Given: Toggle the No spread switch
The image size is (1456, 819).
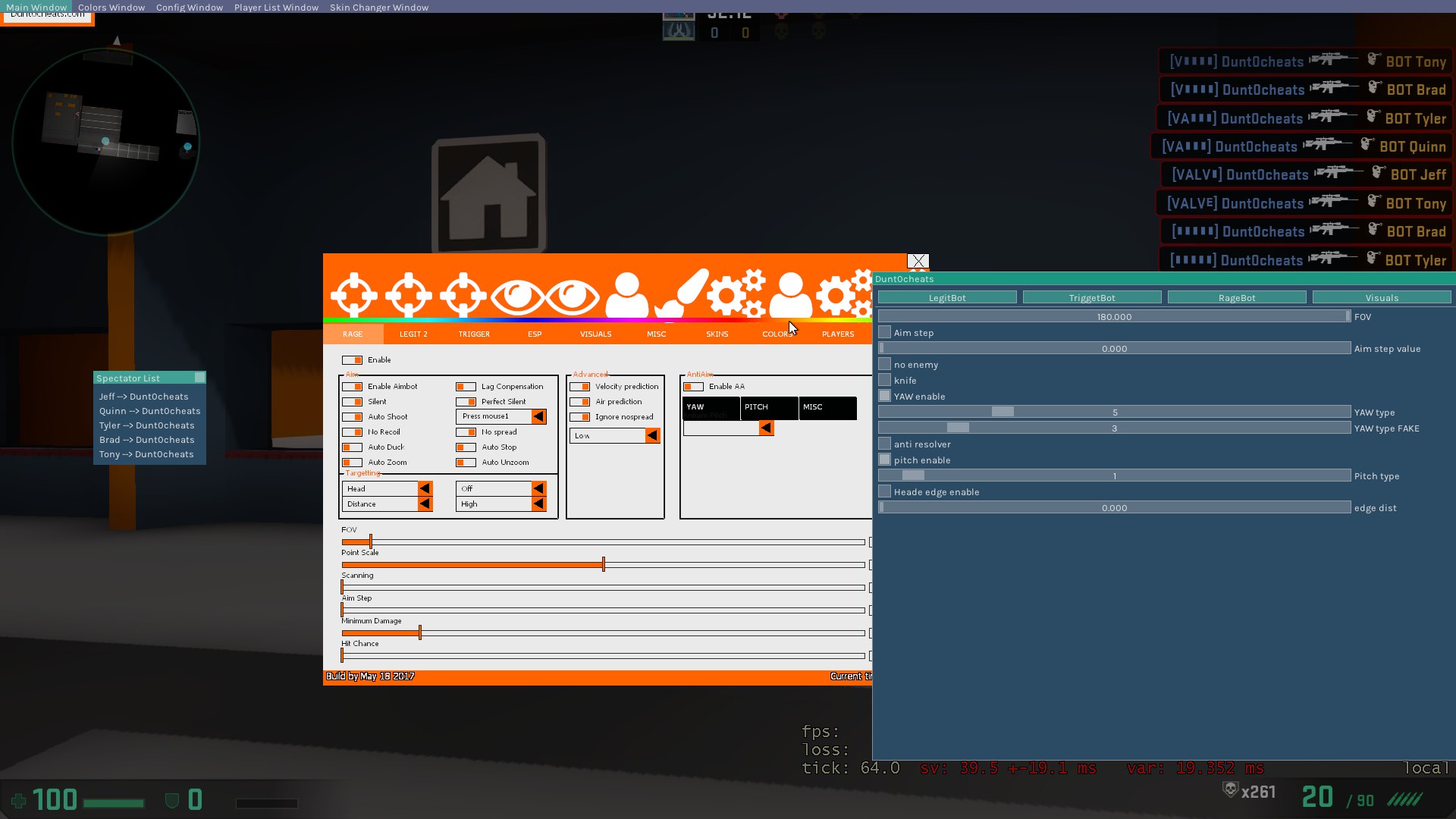Looking at the screenshot, I should point(466,432).
